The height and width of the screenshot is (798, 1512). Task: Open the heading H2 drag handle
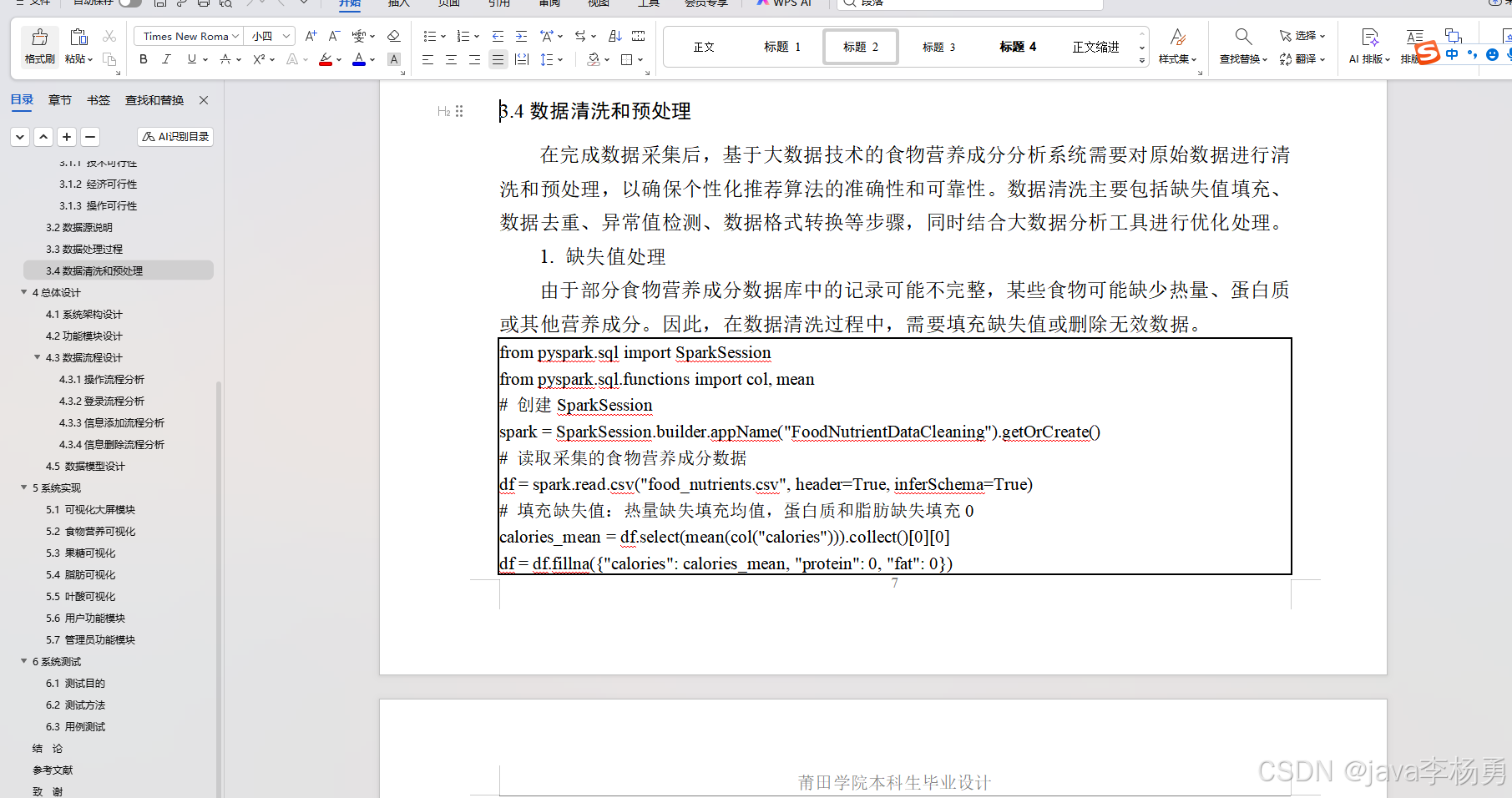(x=459, y=111)
